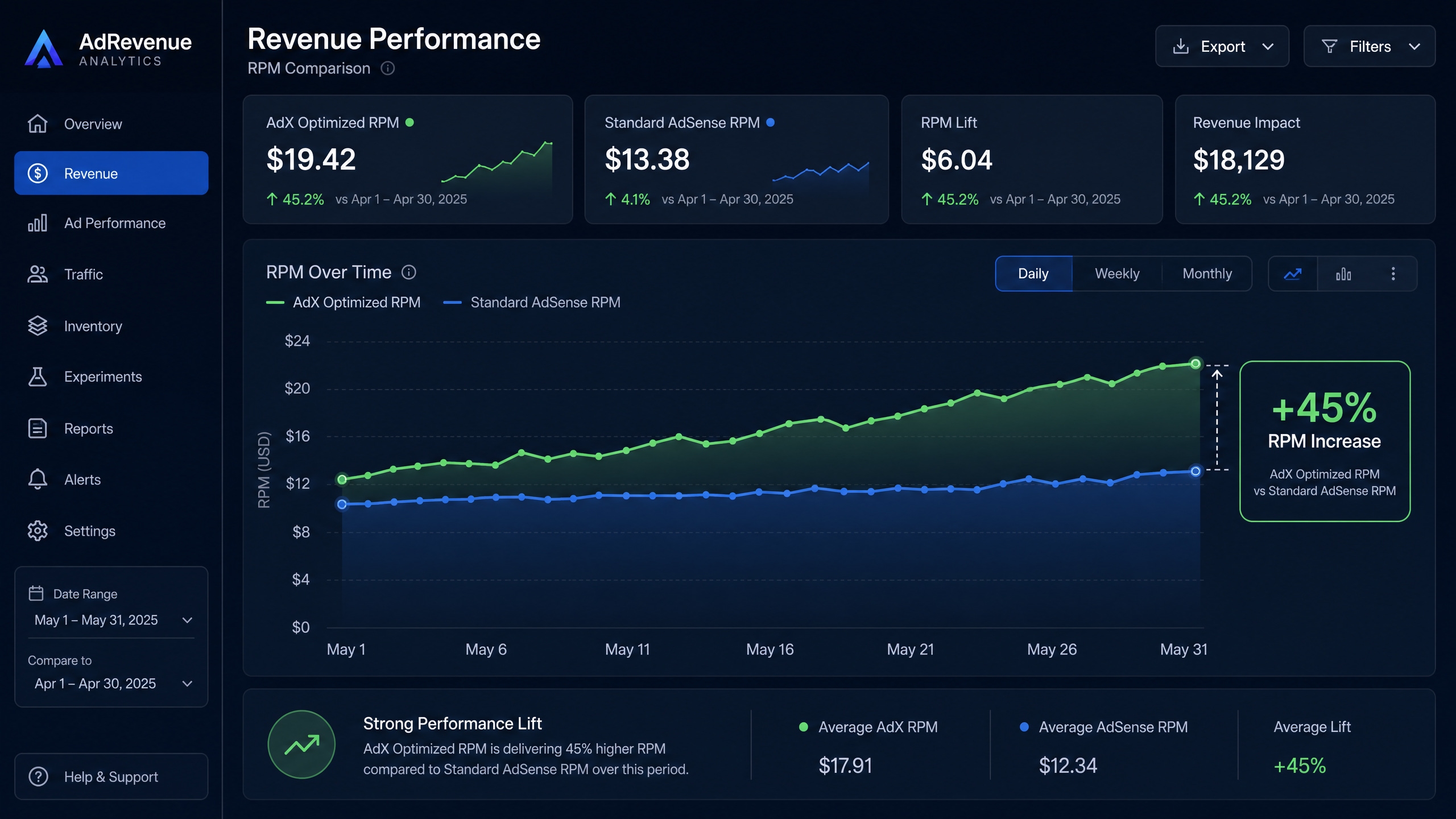Viewport: 1456px width, 819px height.
Task: Click the $13.38 Standard AdSense value
Action: [x=647, y=159]
